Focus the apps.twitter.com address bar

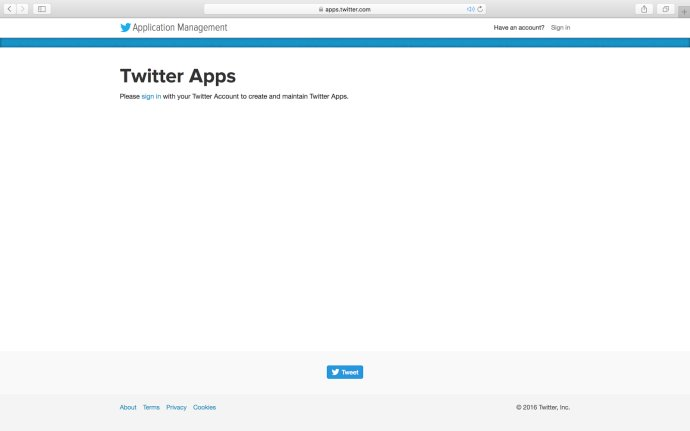345,9
